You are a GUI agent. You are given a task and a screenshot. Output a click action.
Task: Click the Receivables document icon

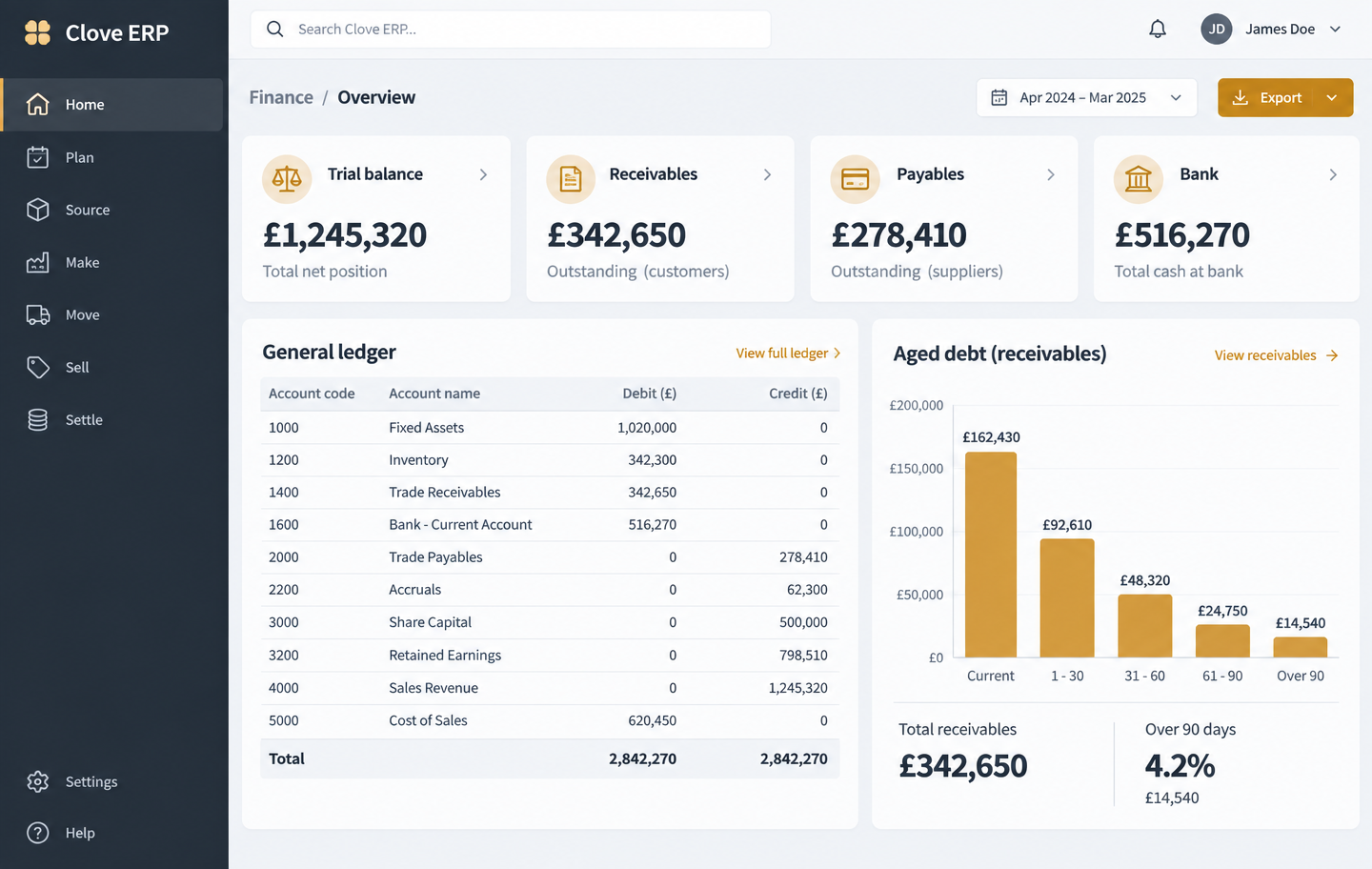(571, 178)
